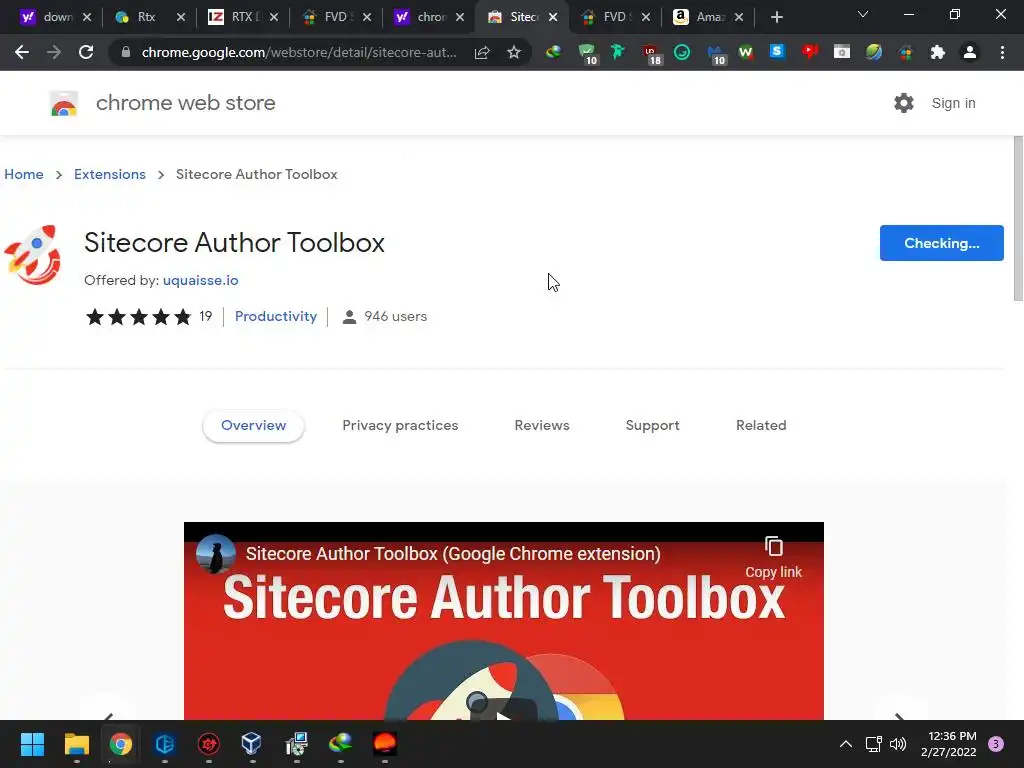The height and width of the screenshot is (768, 1024).
Task: Open the teal running-figure extension icon
Action: [x=617, y=52]
